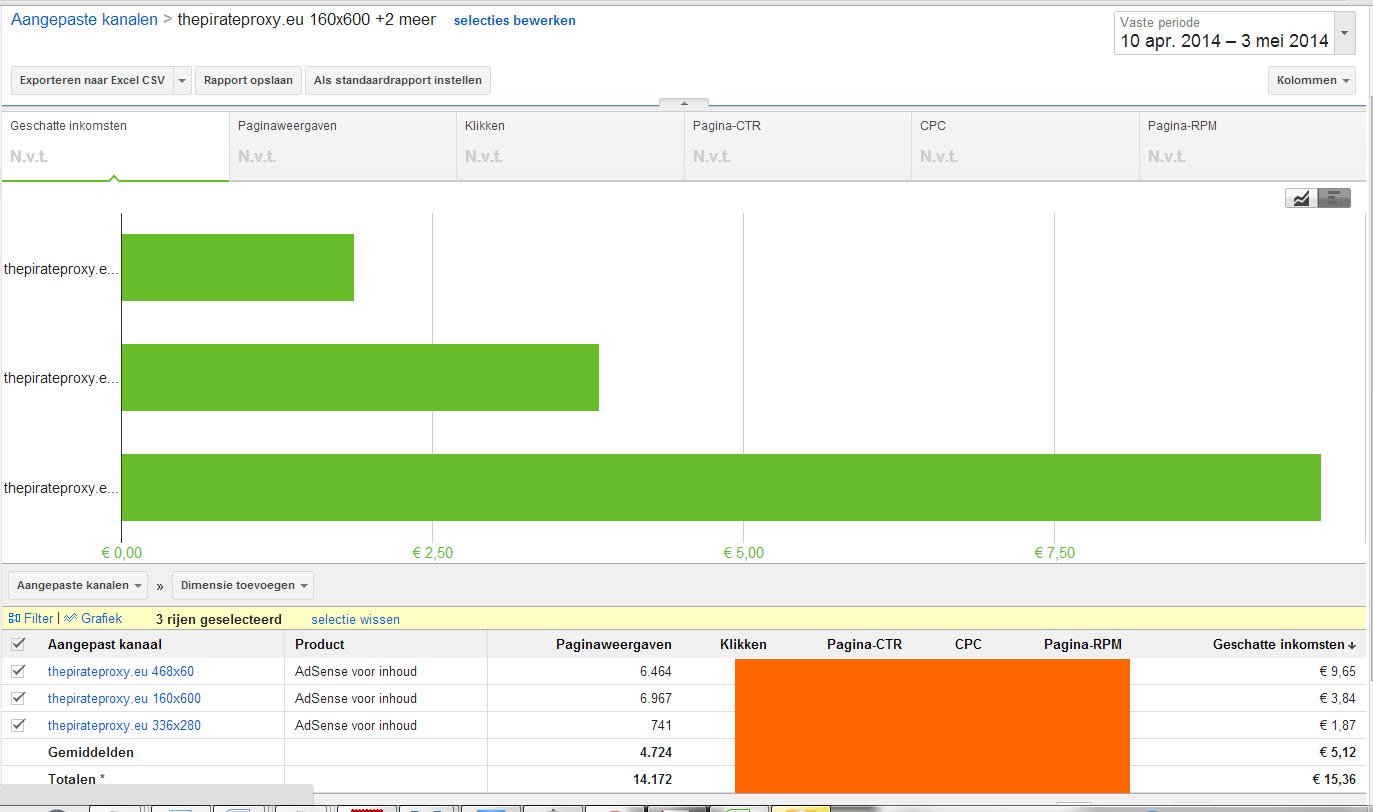Image resolution: width=1373 pixels, height=812 pixels.
Task: Select the CPC metric tab
Action: [x=1025, y=146]
